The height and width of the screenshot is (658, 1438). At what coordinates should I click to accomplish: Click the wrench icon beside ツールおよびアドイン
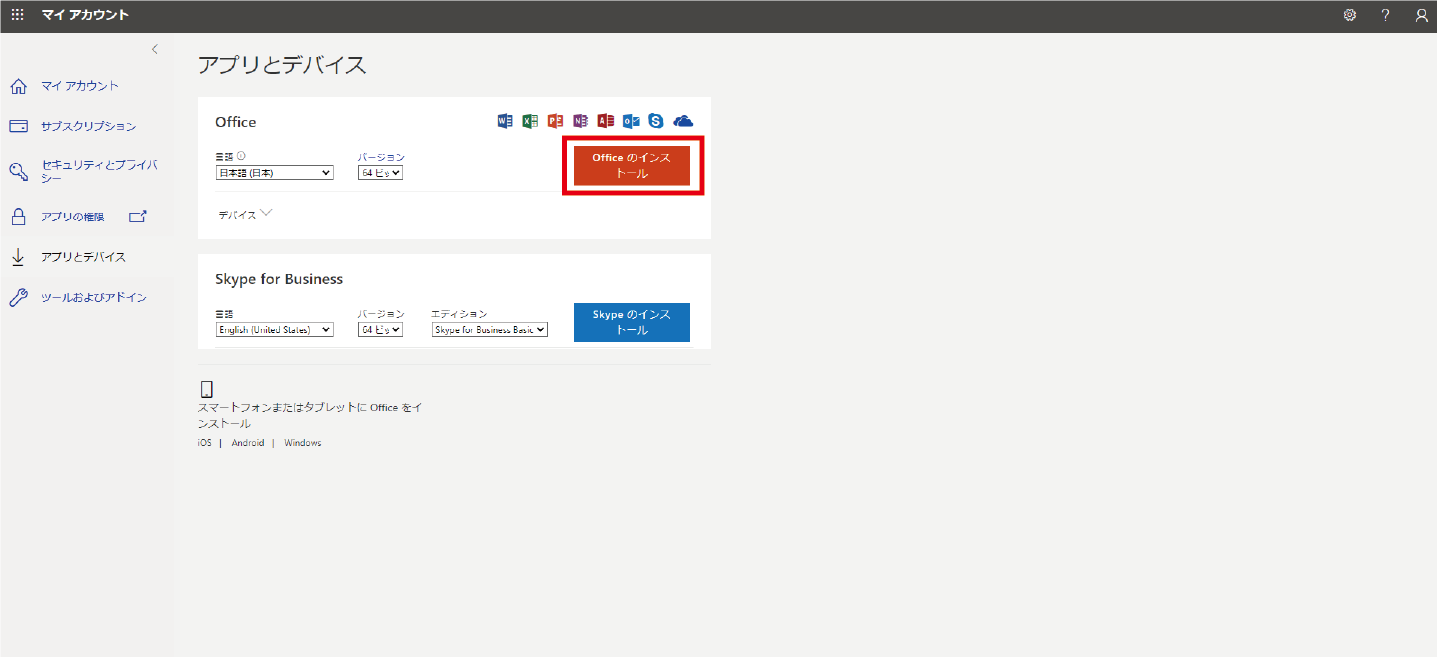(18, 297)
